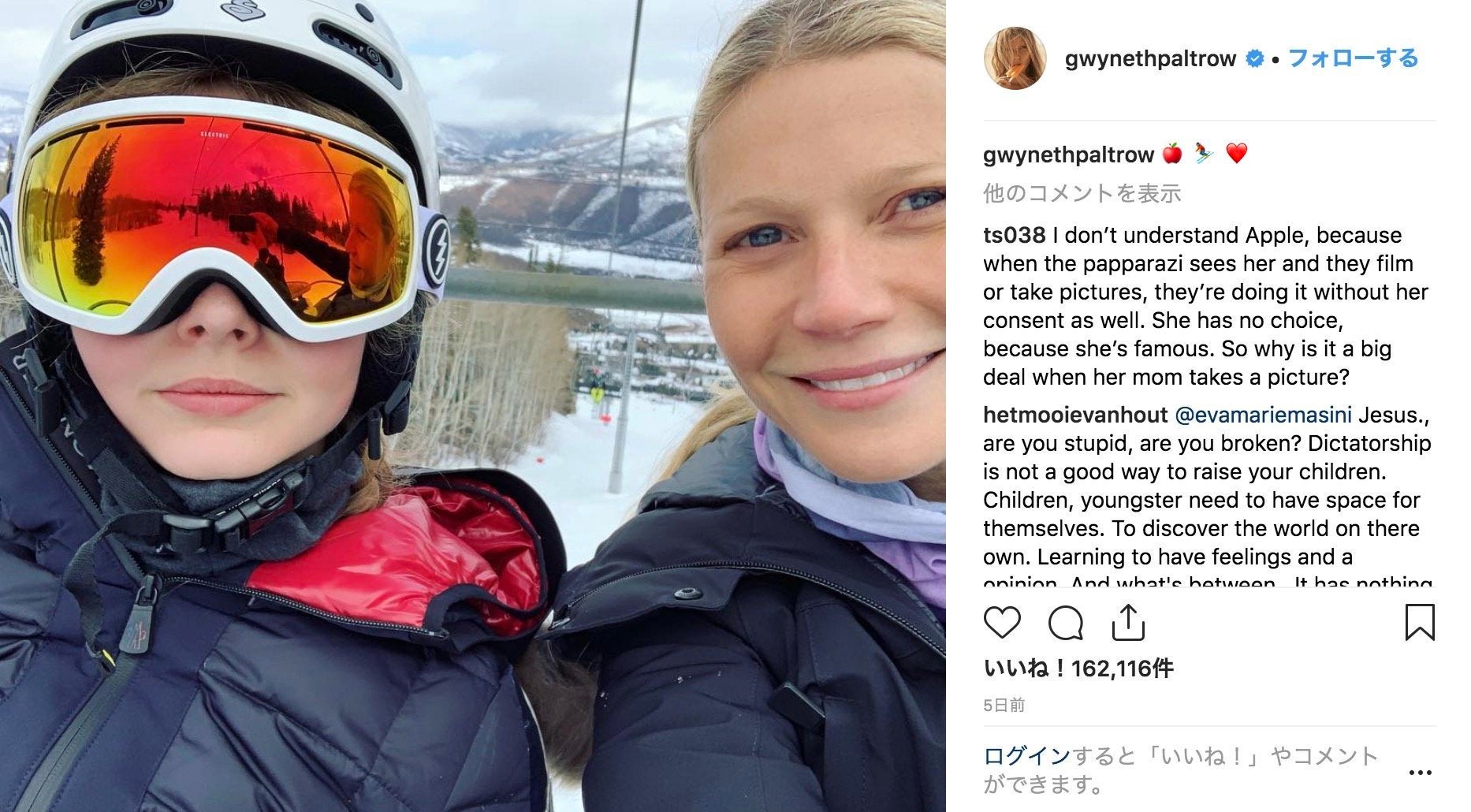
Task: Open comments with speech bubble icon
Action: [1066, 623]
